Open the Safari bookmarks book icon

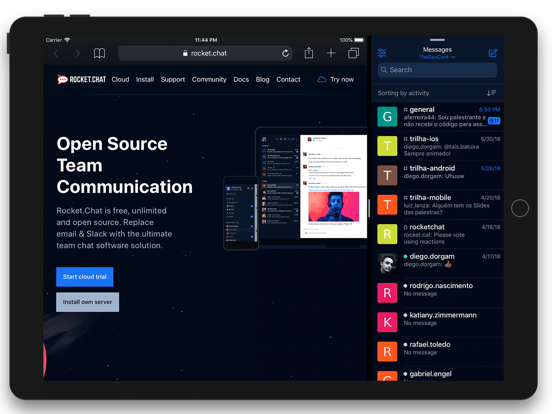(x=99, y=54)
